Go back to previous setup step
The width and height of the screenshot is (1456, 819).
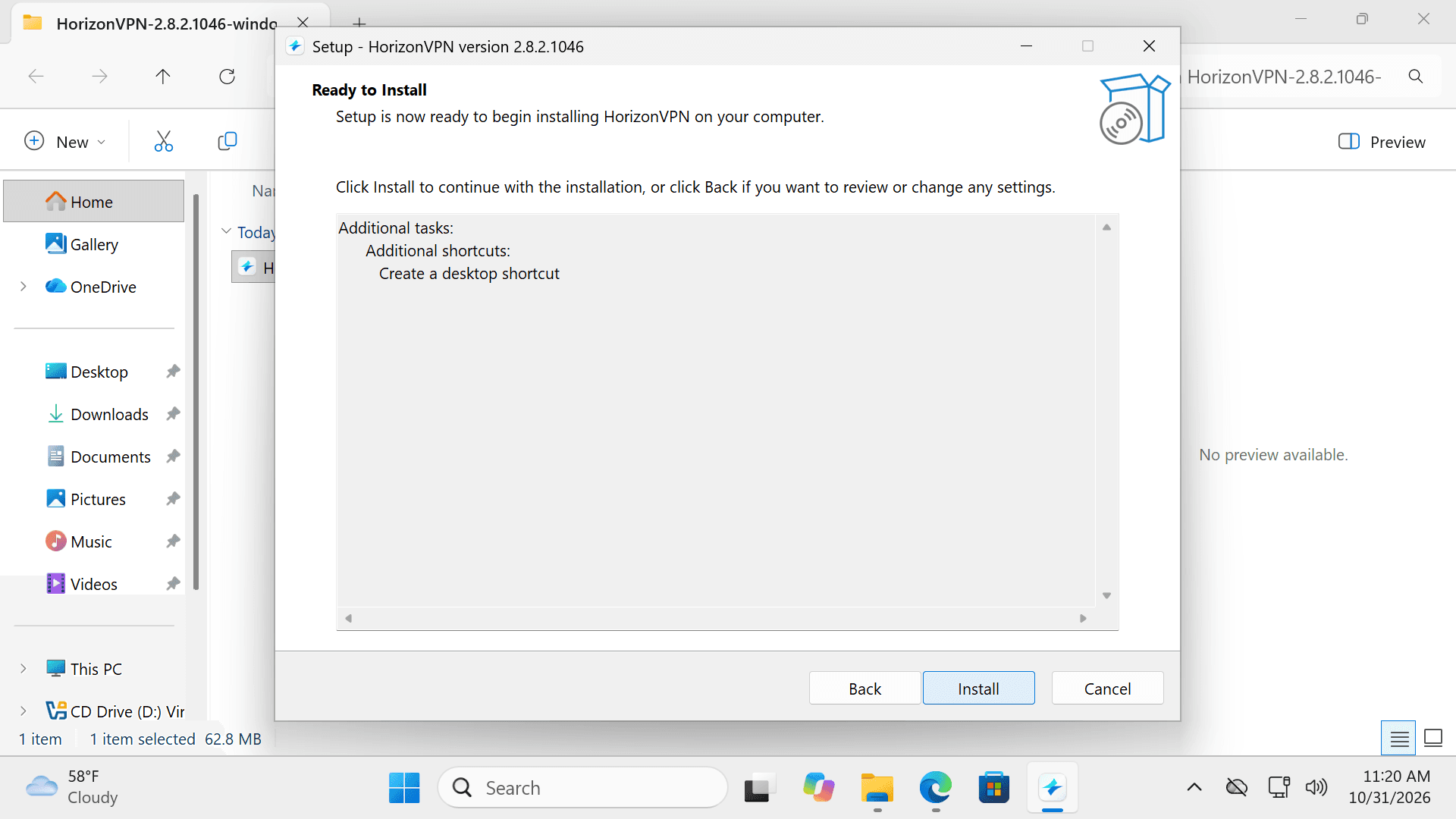click(x=864, y=689)
